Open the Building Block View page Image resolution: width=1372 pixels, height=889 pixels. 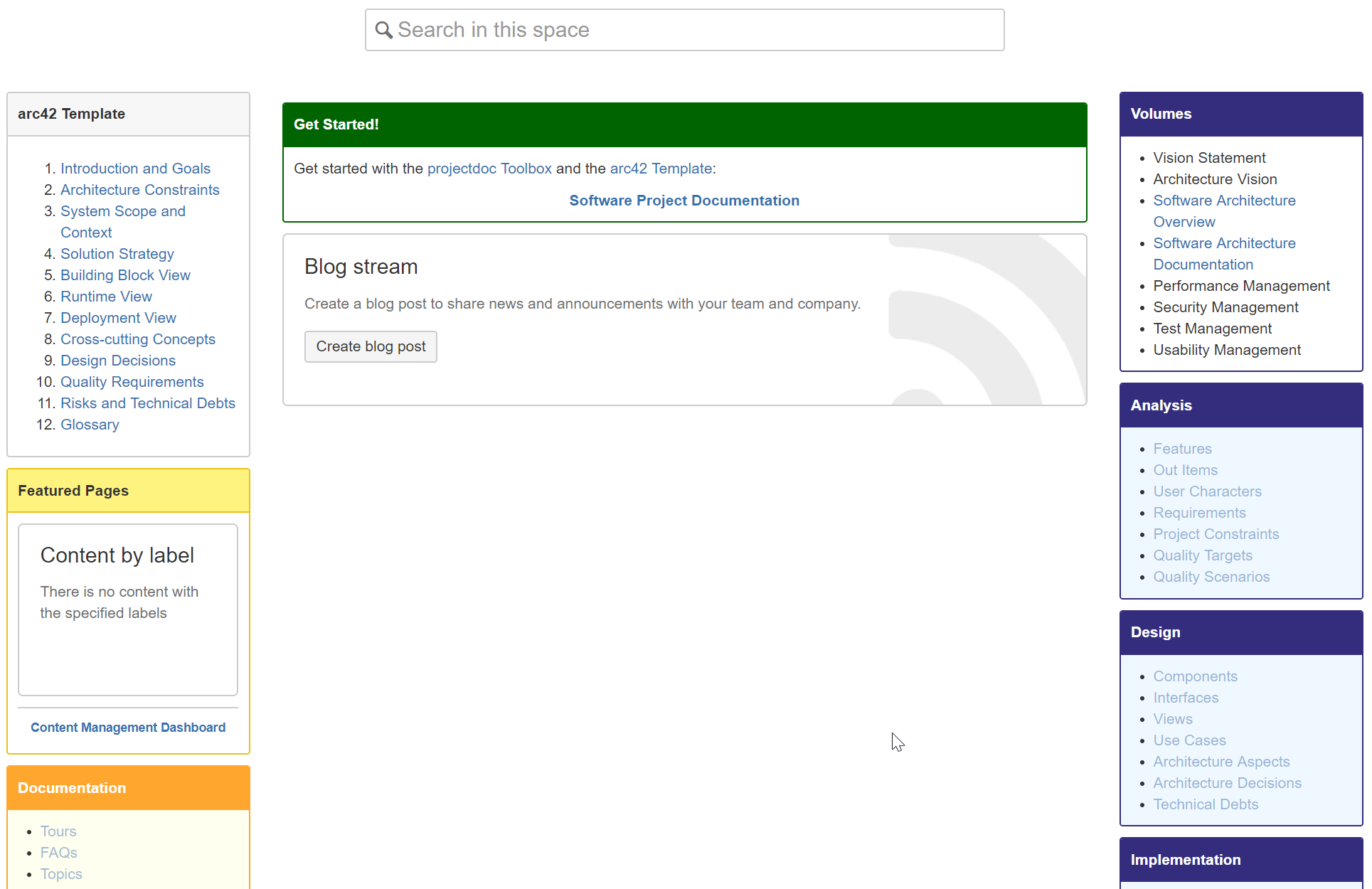[x=125, y=275]
